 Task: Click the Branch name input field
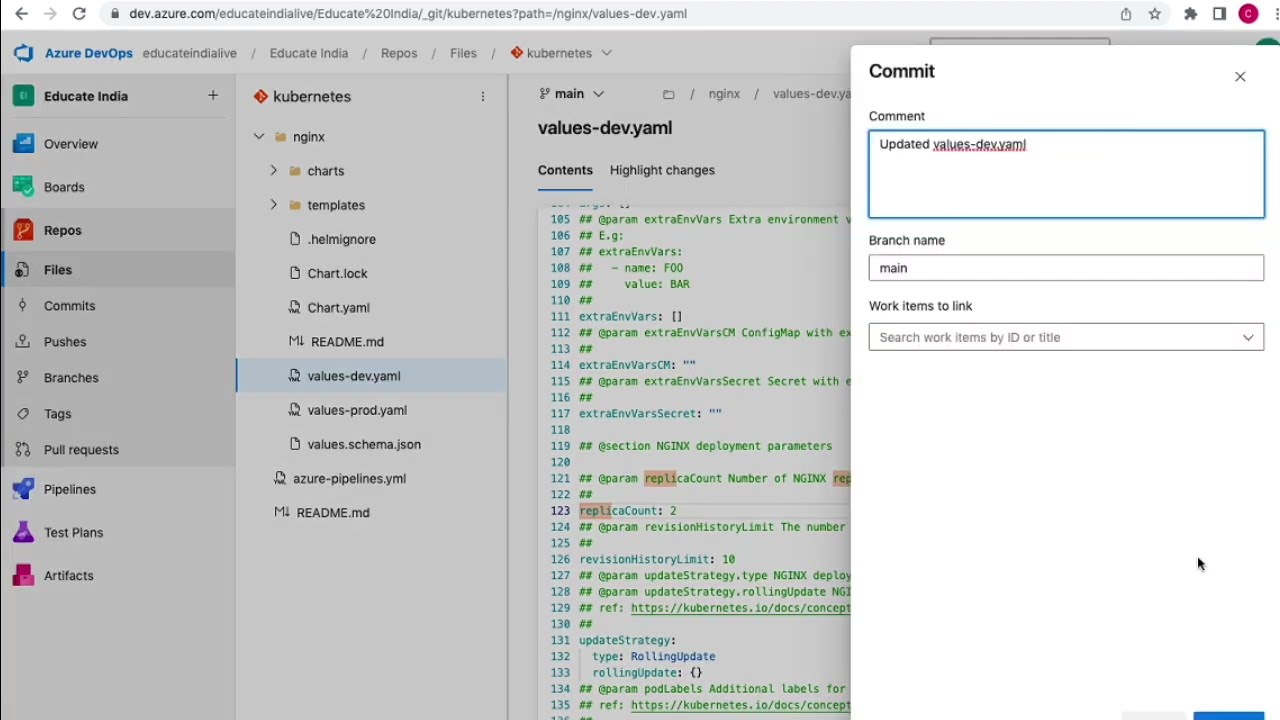point(1066,268)
